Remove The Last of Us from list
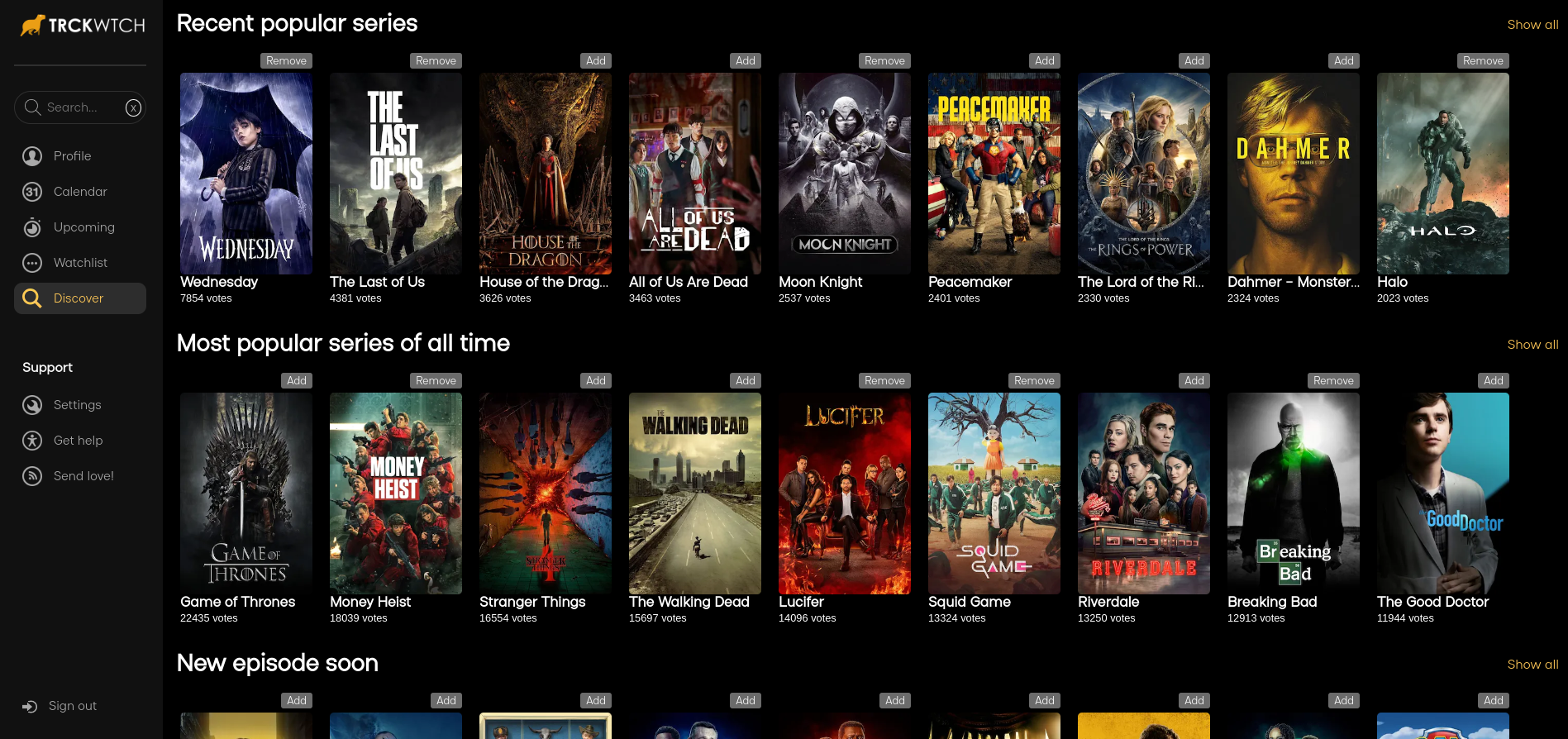This screenshot has height=739, width=1568. point(436,61)
